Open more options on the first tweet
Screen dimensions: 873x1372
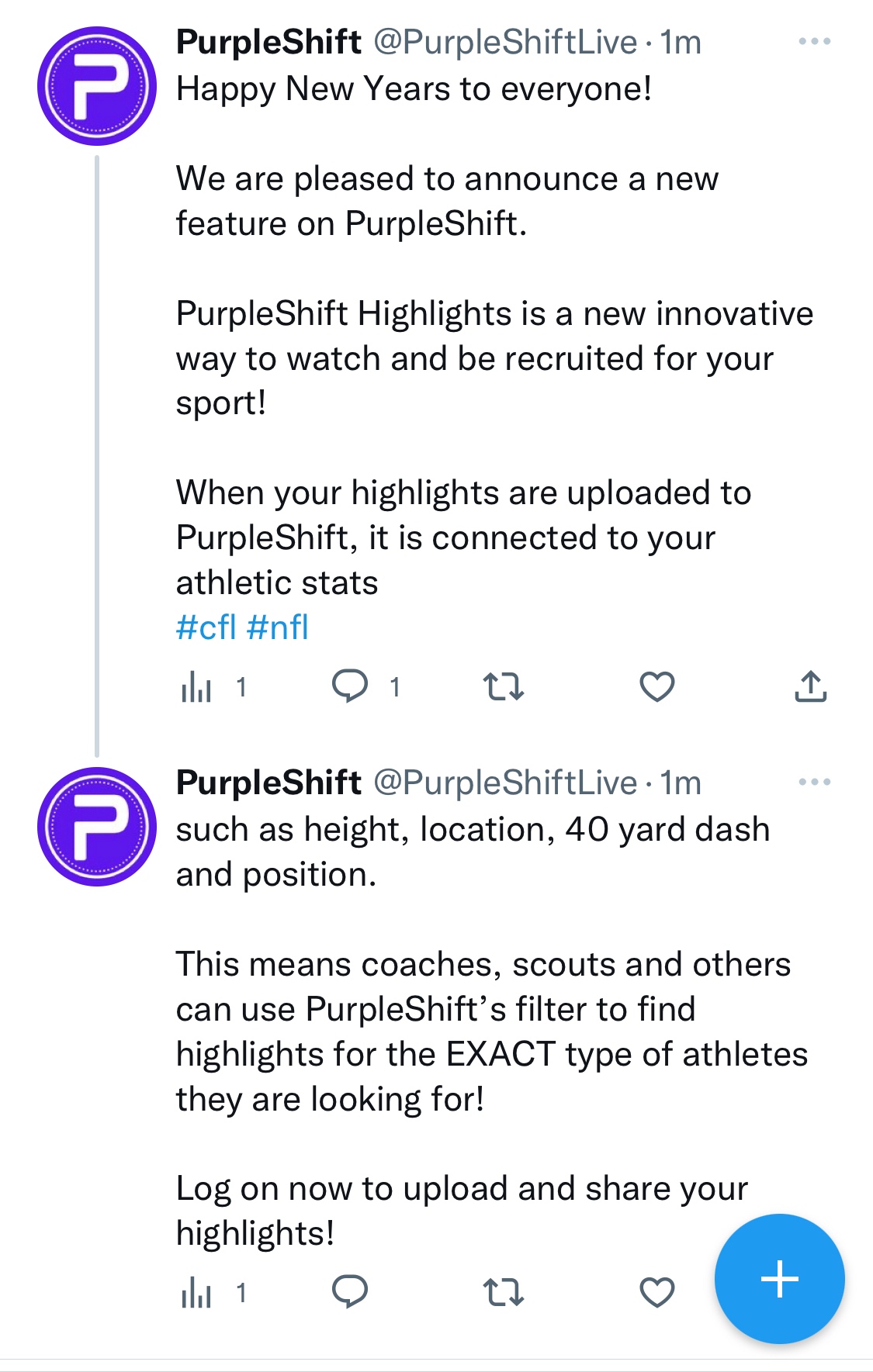(814, 42)
